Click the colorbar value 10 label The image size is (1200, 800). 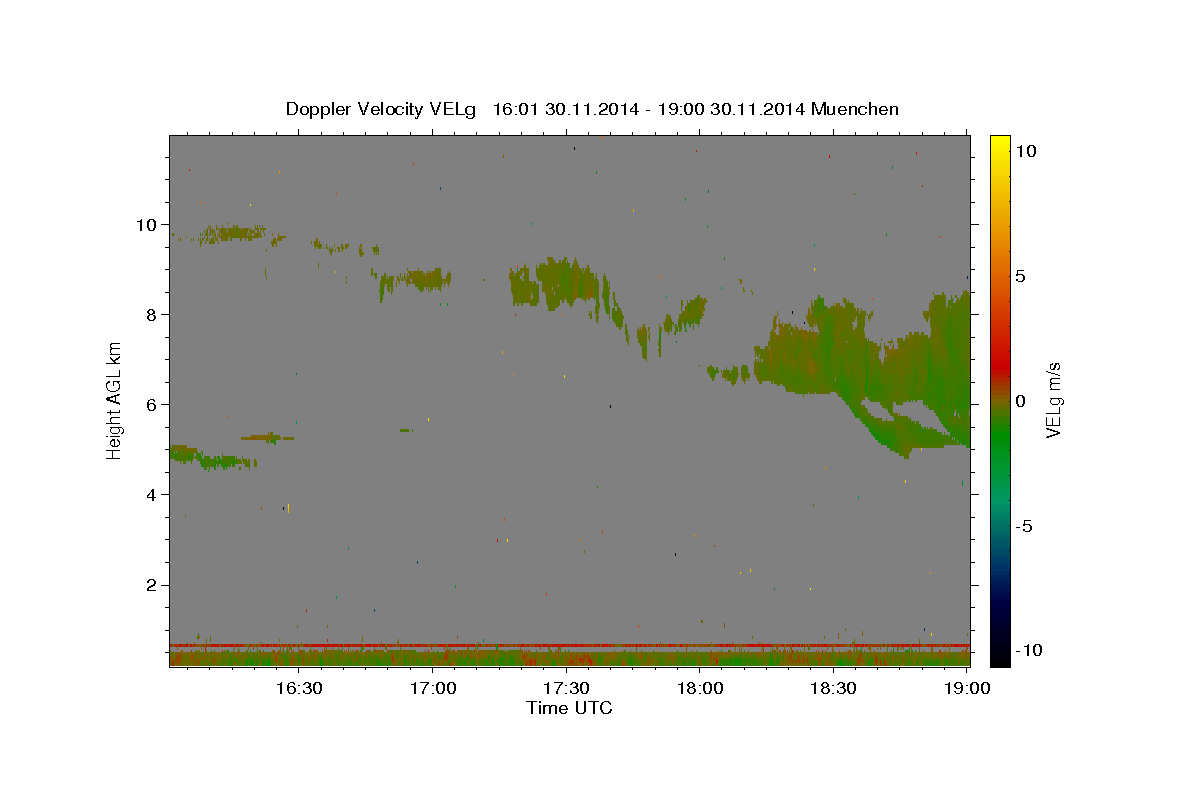click(x=1025, y=150)
